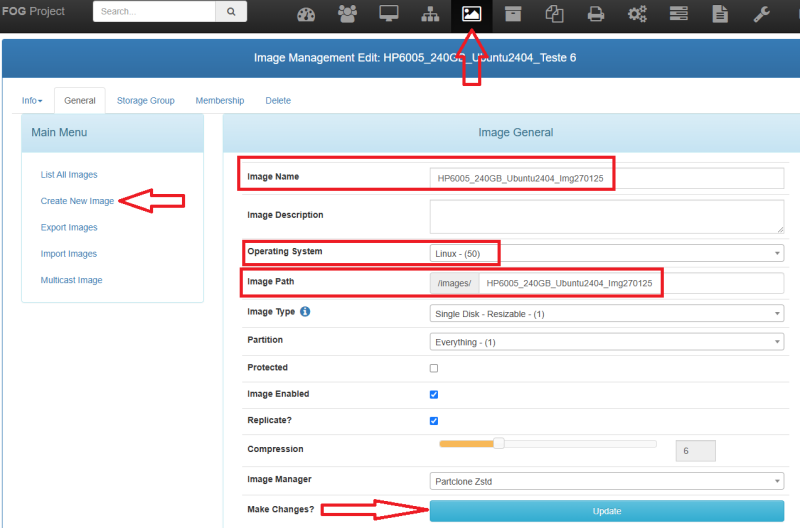Viewport: 800px width, 528px height.
Task: Click the Multicast Image link
Action: coord(71,280)
